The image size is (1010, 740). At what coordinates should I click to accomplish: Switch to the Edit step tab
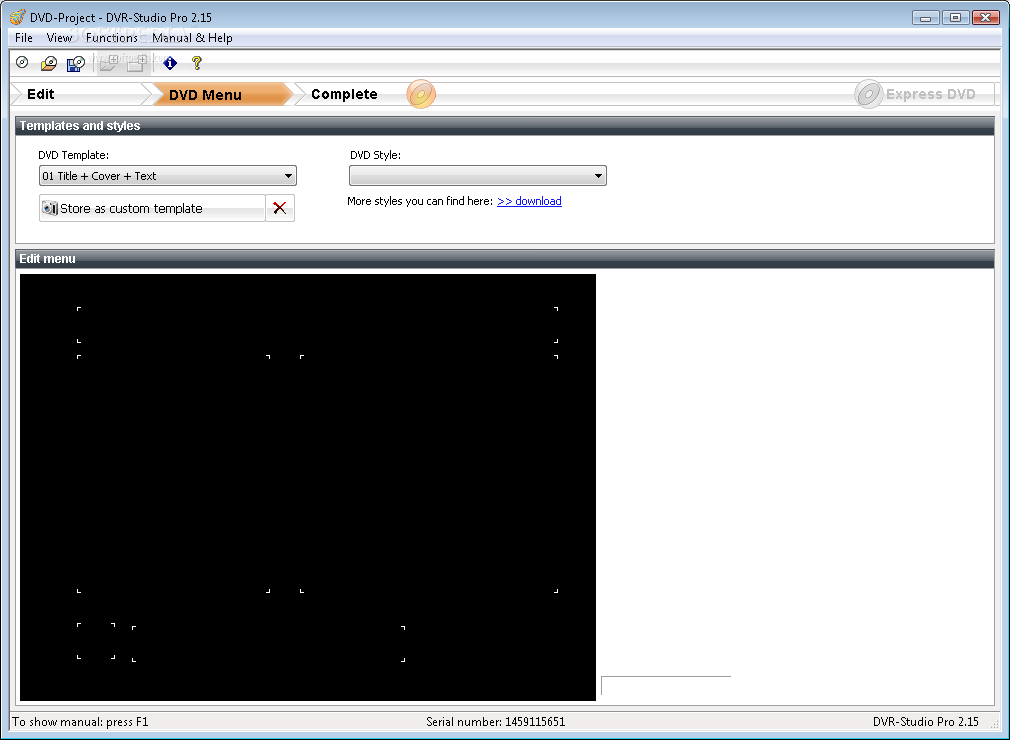coord(81,94)
